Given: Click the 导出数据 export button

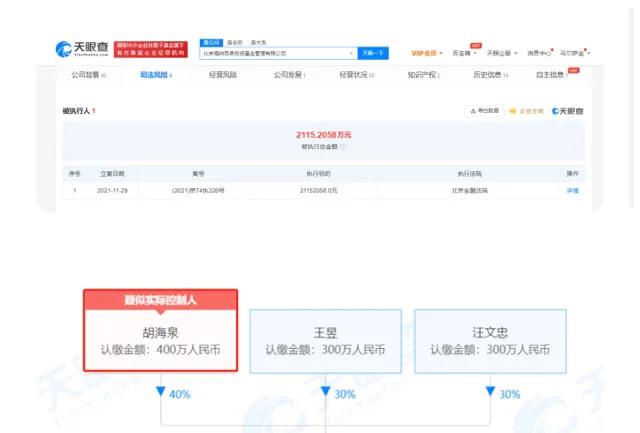Looking at the screenshot, I should [484, 111].
